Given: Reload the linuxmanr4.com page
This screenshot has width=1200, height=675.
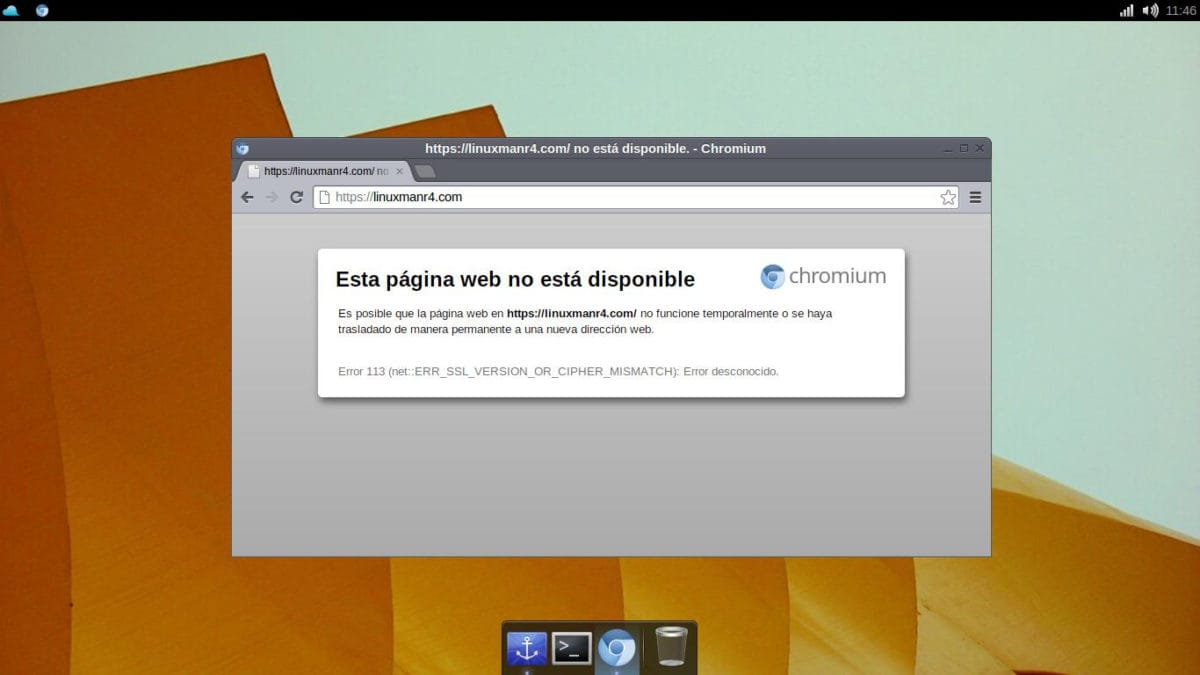Looking at the screenshot, I should point(296,197).
